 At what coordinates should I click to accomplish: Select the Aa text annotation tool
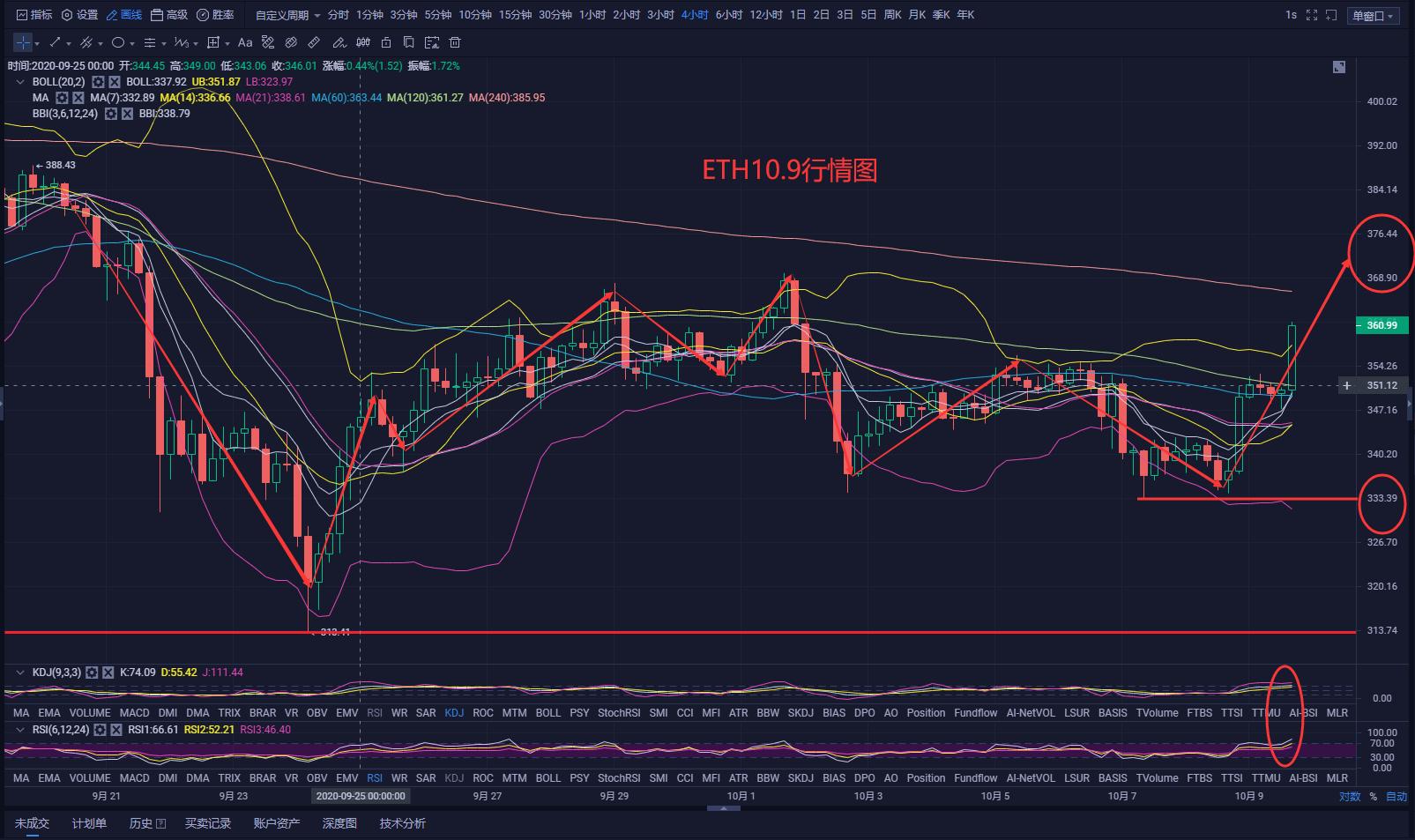(x=245, y=42)
